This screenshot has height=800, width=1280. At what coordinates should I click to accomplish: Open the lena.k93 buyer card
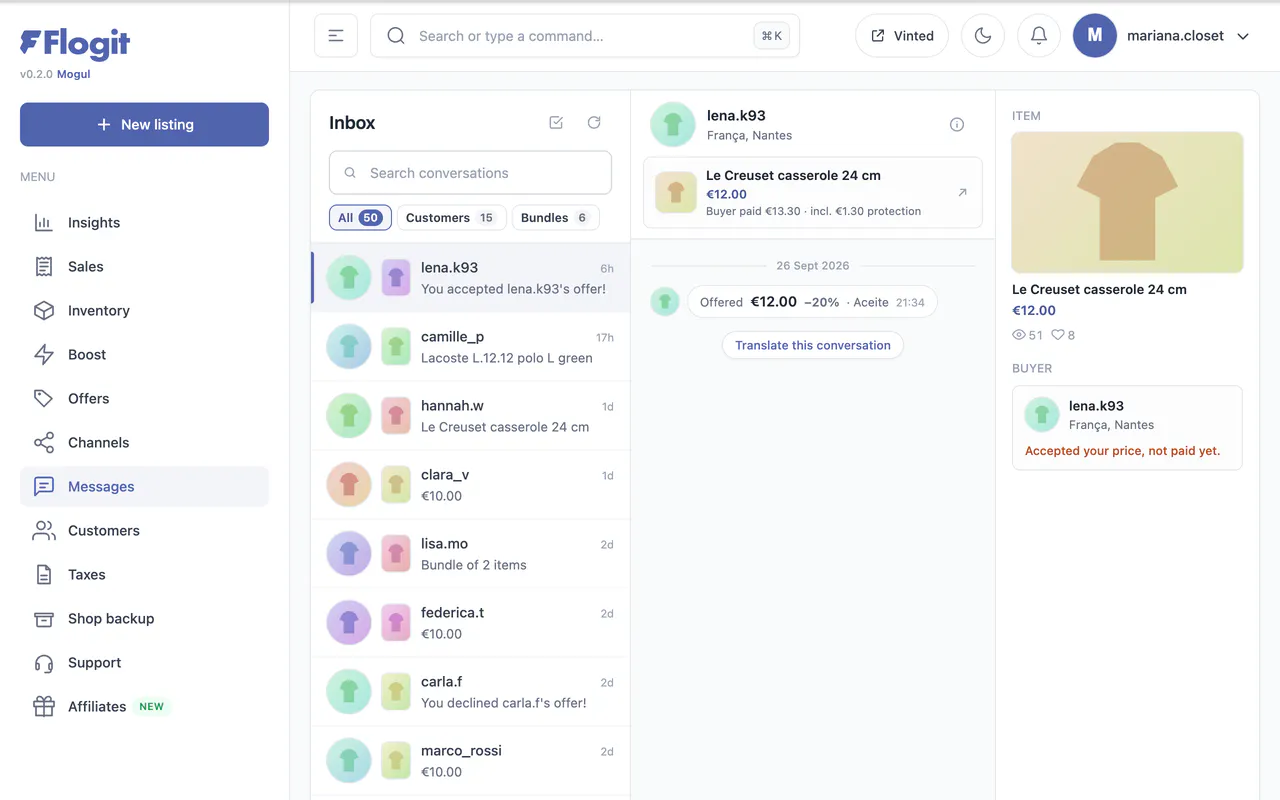pyautogui.click(x=1127, y=428)
